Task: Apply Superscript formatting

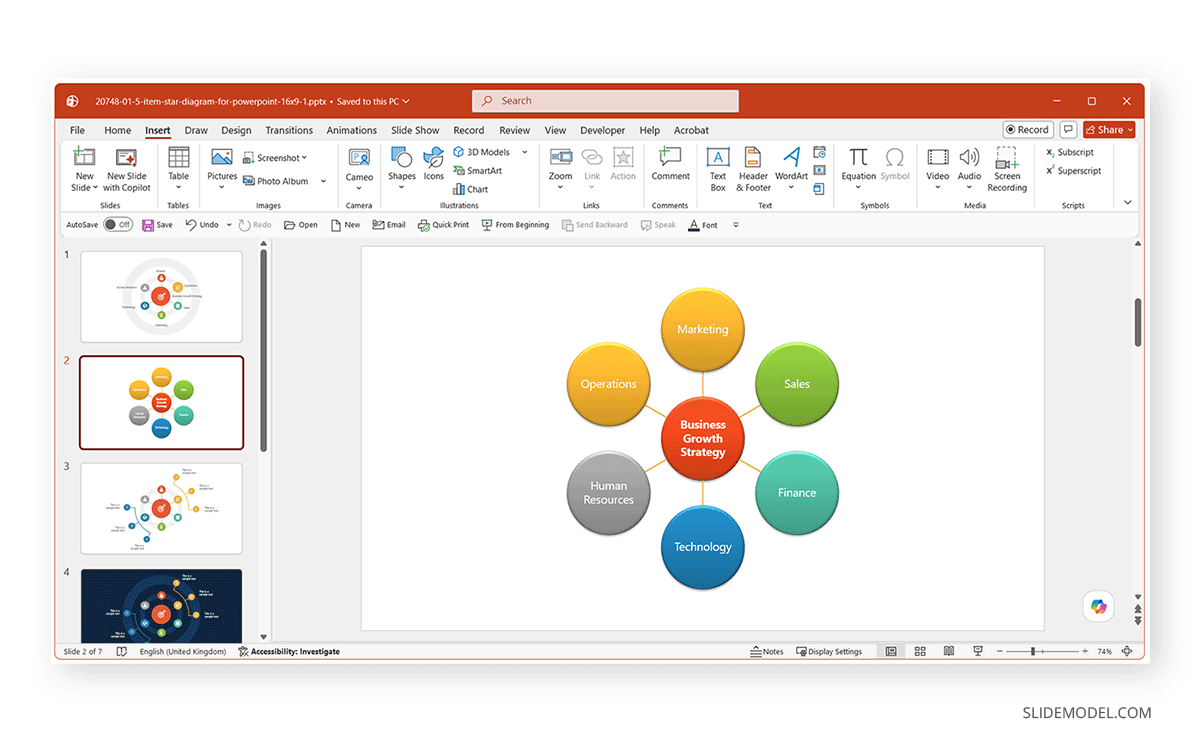Action: click(1073, 171)
